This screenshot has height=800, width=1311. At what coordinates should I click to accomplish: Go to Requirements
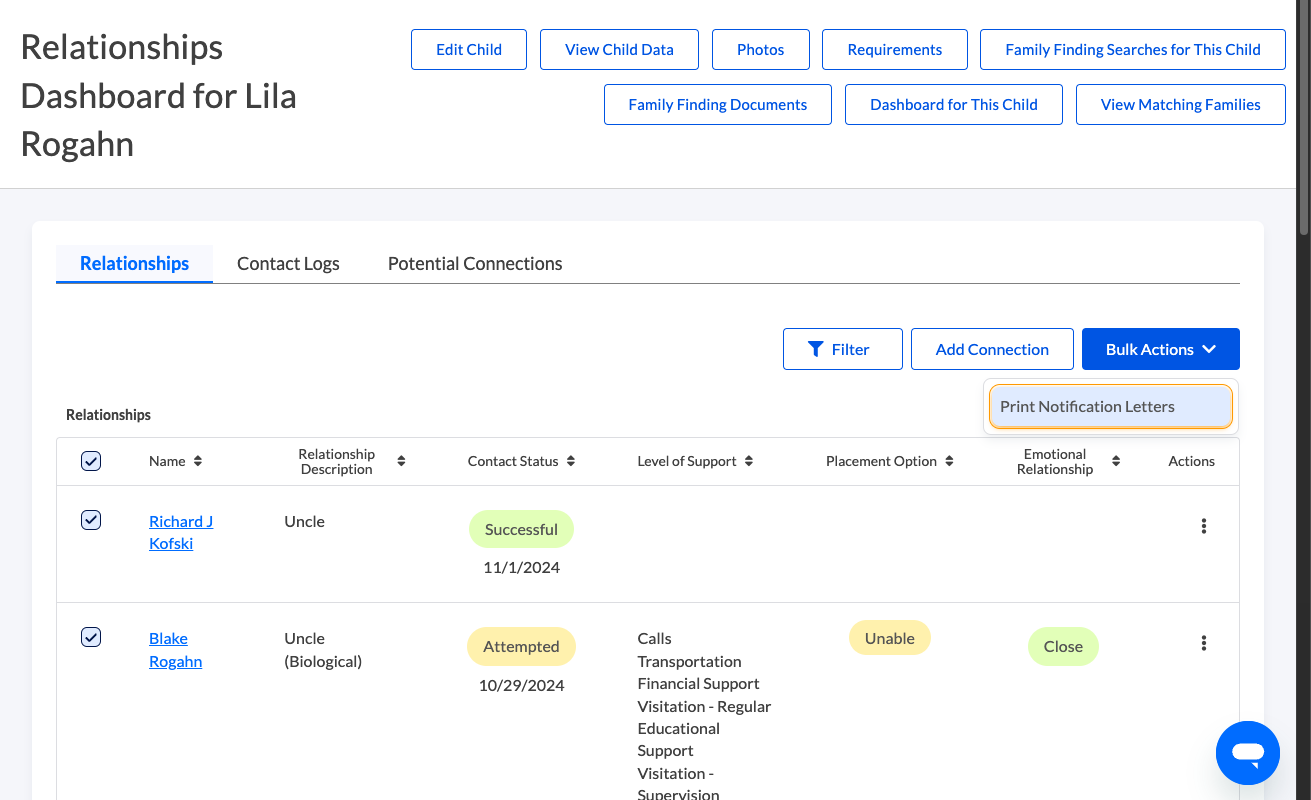(x=895, y=49)
